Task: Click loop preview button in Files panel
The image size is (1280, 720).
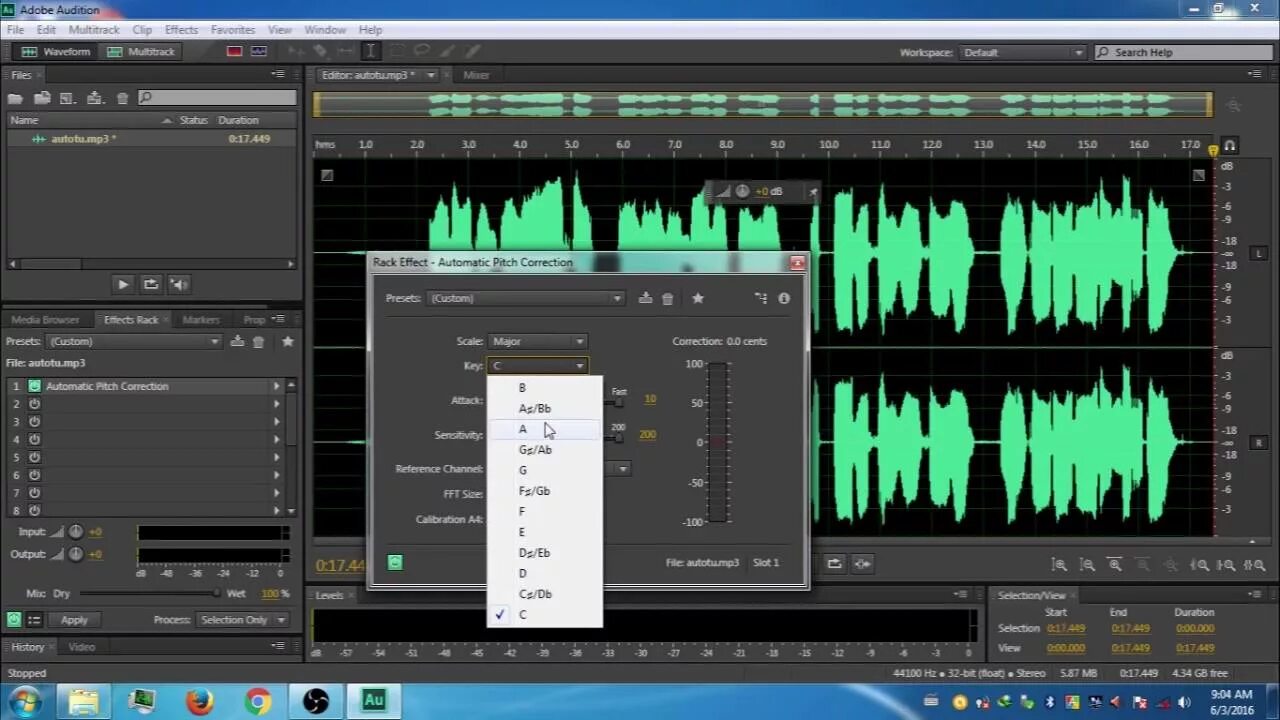Action: click(x=151, y=284)
